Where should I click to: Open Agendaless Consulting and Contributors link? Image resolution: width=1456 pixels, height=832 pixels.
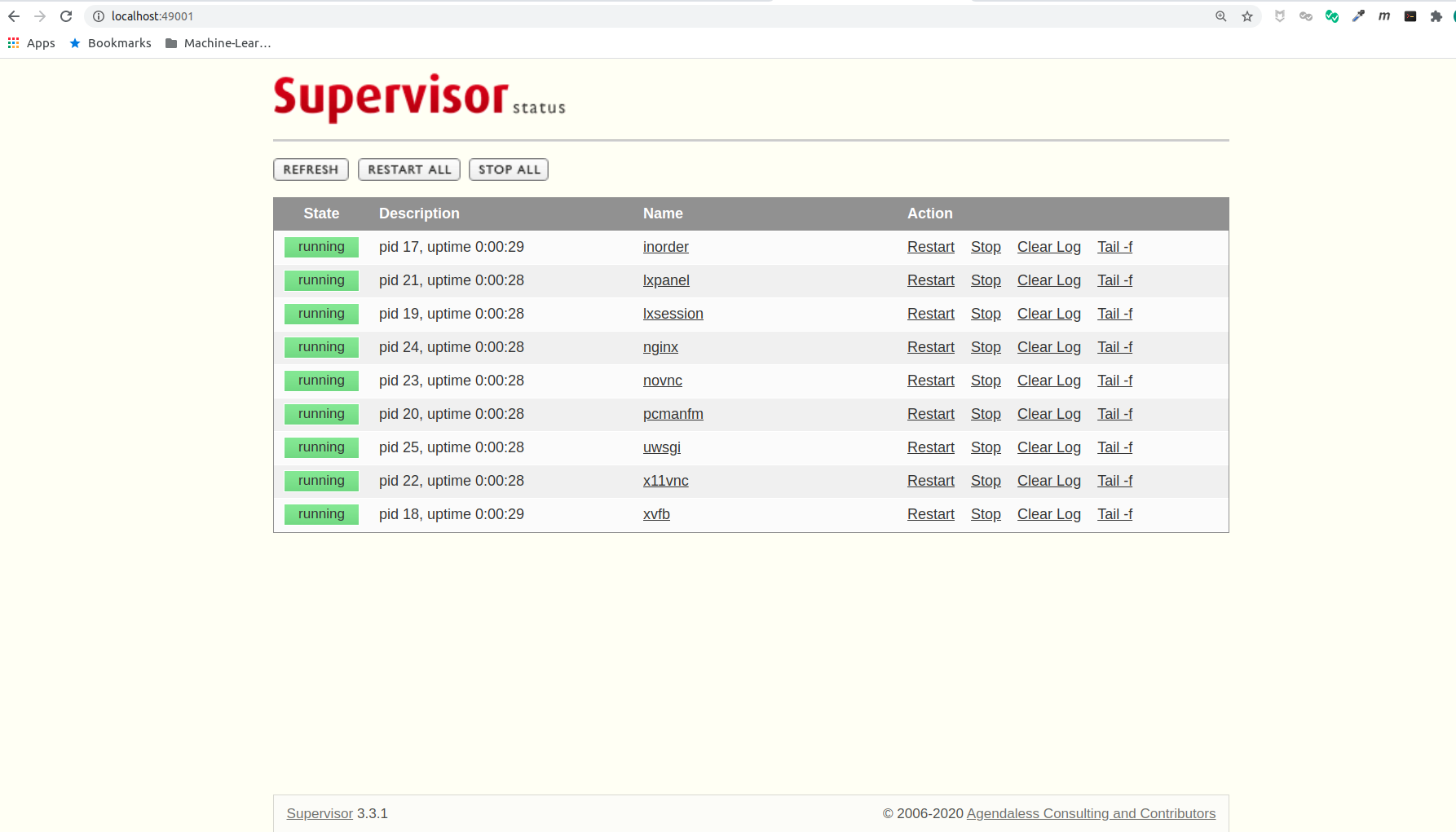(x=1091, y=813)
